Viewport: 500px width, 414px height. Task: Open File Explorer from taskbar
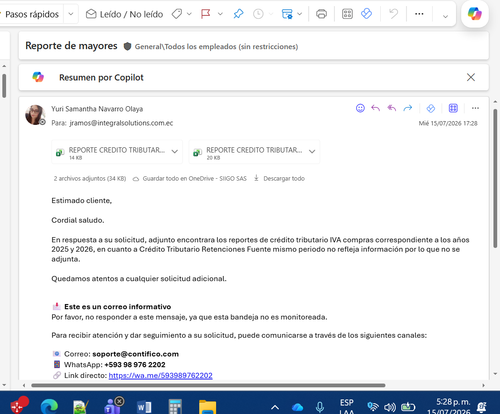[207, 407]
